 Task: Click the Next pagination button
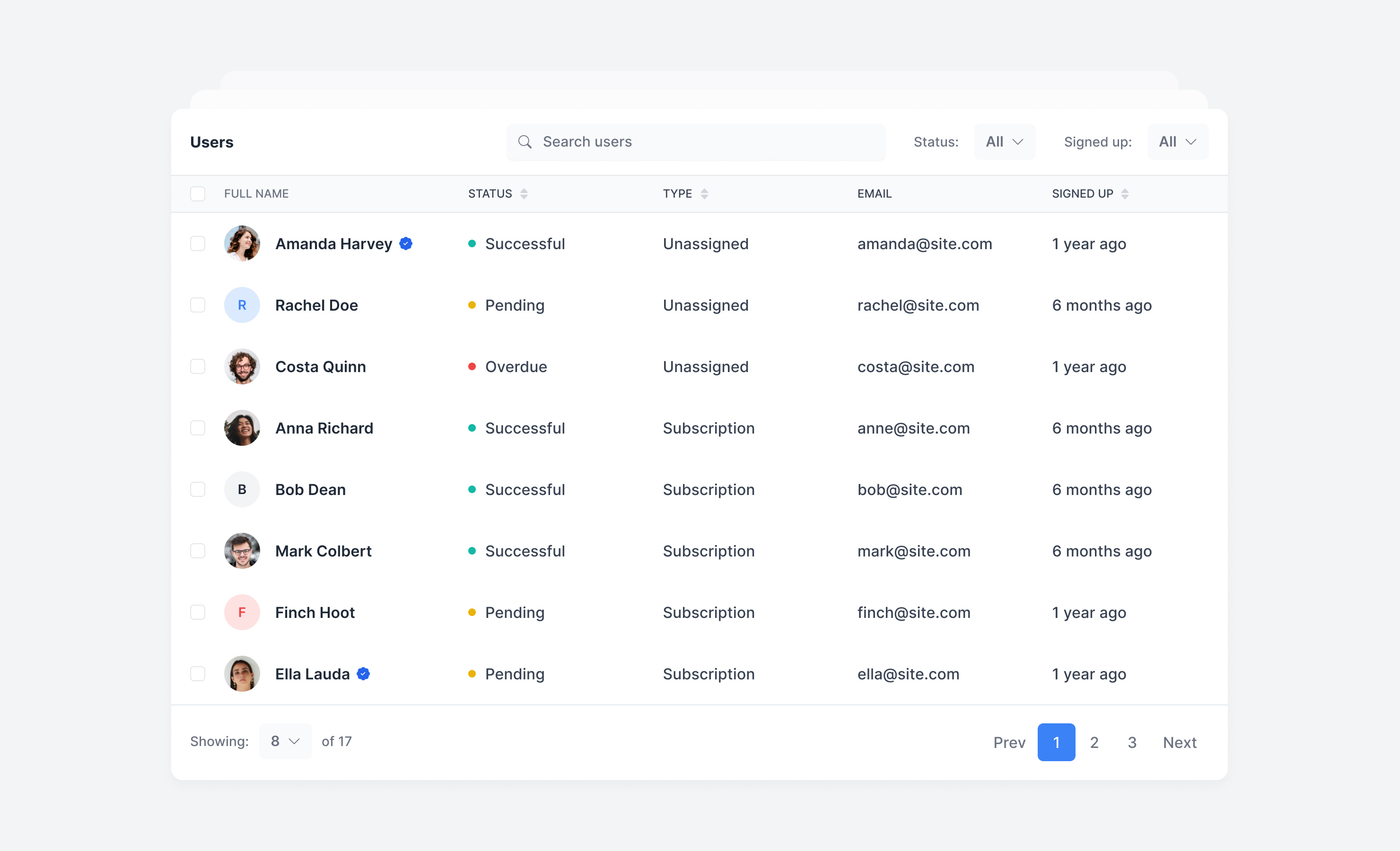coord(1180,742)
